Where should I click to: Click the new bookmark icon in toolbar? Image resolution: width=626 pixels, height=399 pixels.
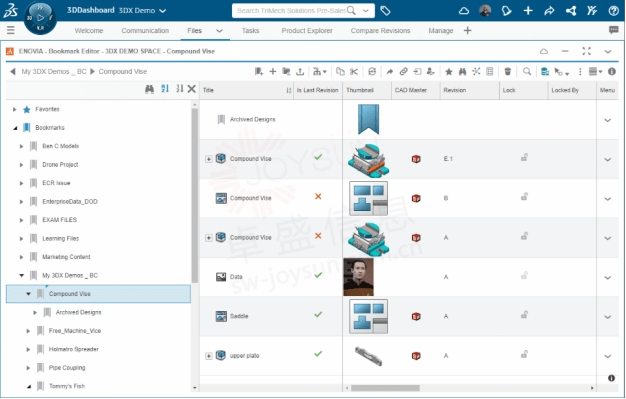(x=259, y=71)
